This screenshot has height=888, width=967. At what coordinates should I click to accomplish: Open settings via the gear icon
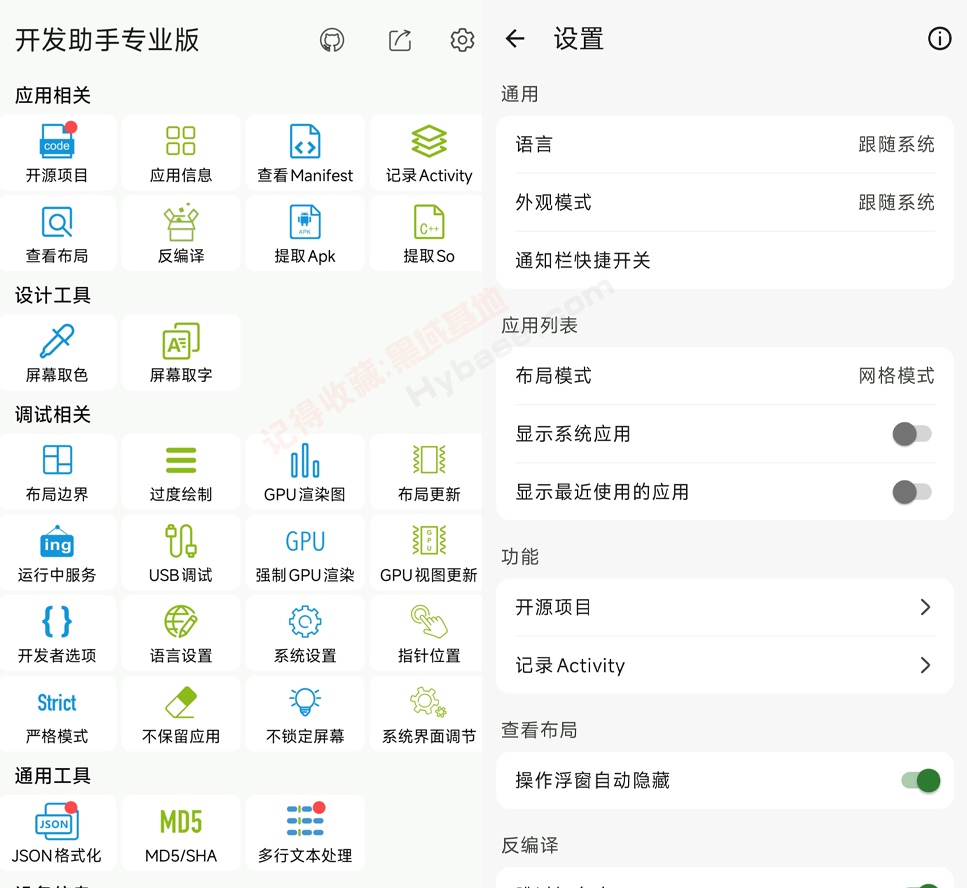click(462, 40)
